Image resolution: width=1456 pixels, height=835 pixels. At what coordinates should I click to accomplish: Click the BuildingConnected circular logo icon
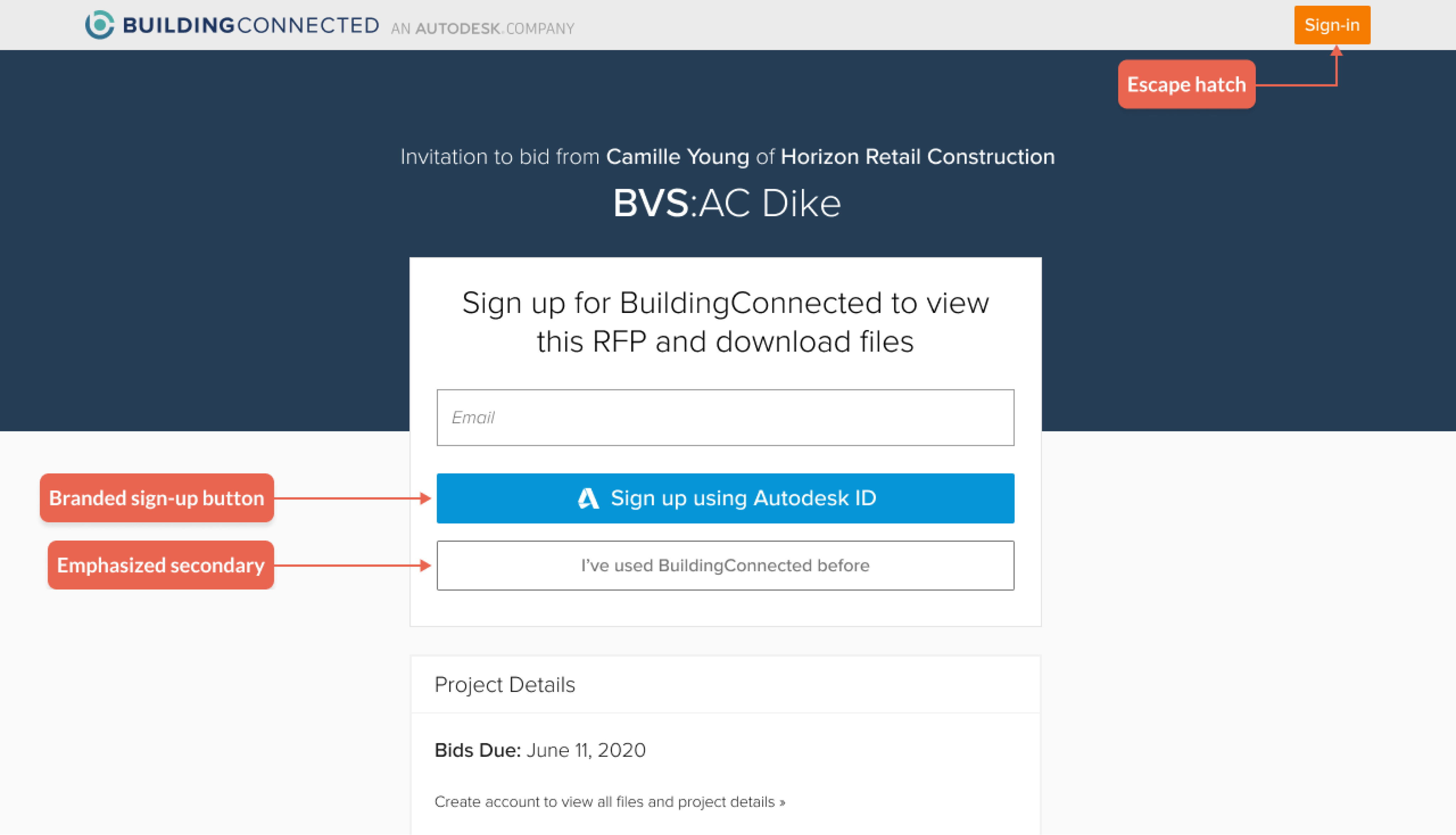[99, 25]
